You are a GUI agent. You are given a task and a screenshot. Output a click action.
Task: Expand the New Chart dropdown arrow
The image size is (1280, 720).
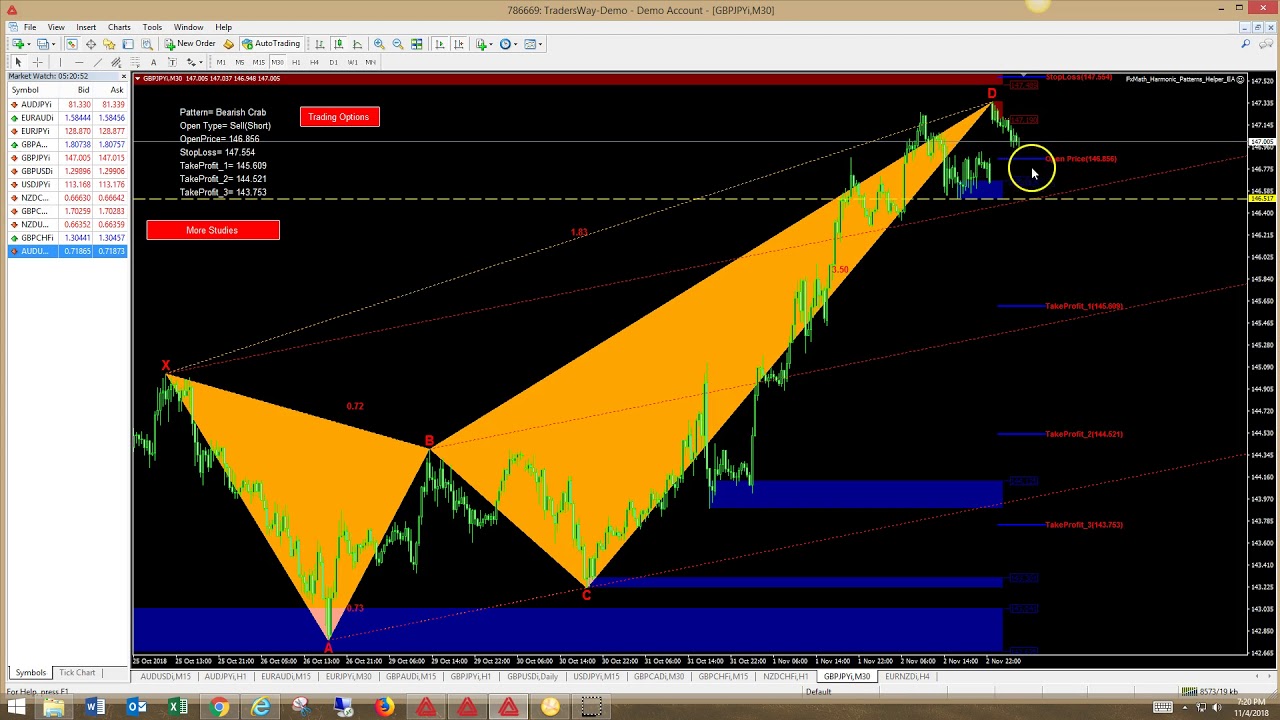[x=29, y=44]
